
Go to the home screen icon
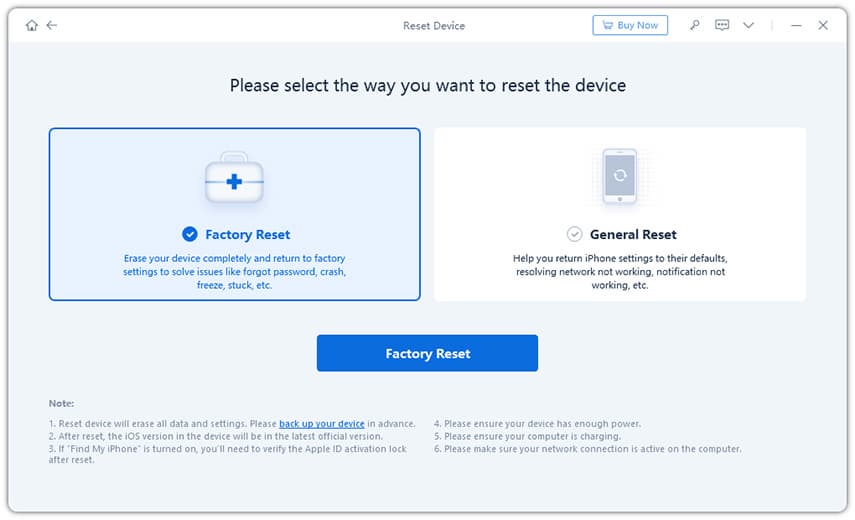point(32,25)
